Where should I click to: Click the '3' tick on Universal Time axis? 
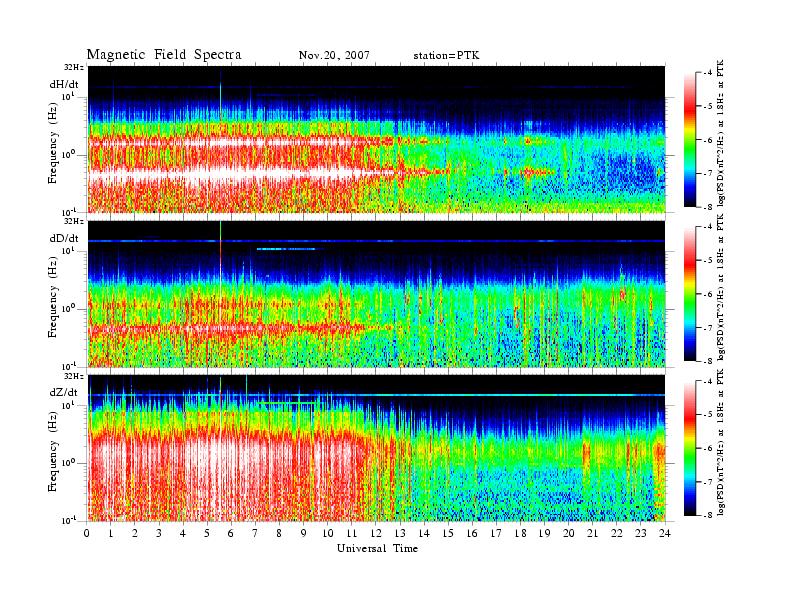pyautogui.click(x=159, y=533)
